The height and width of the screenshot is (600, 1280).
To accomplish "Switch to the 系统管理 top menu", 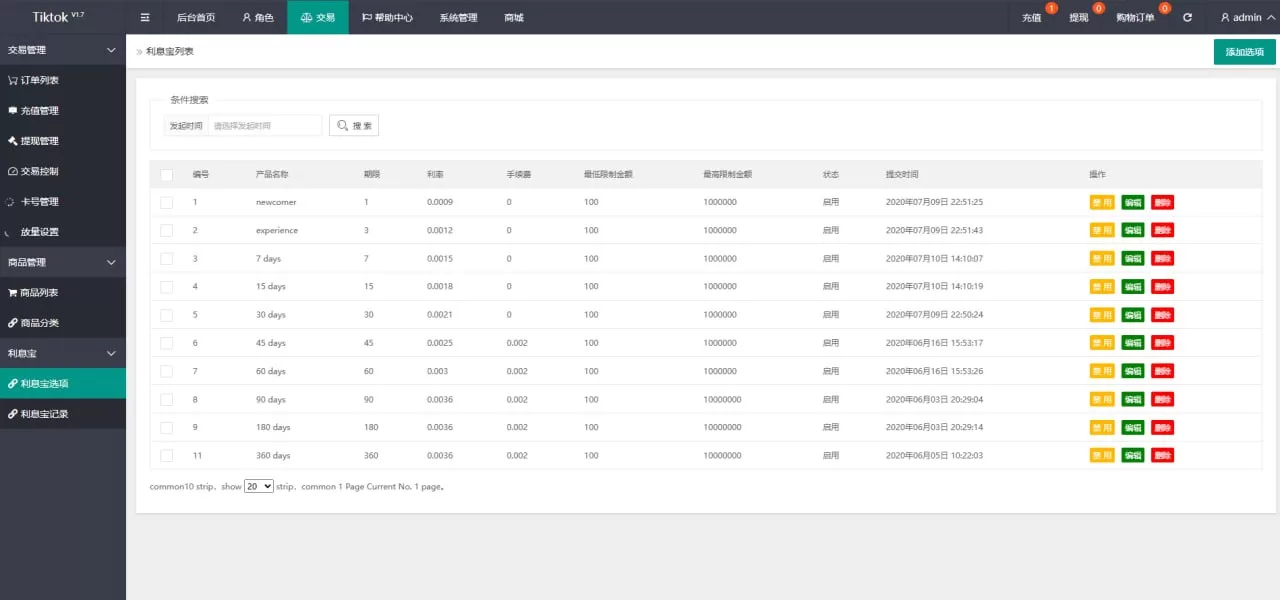I will 458,17.
